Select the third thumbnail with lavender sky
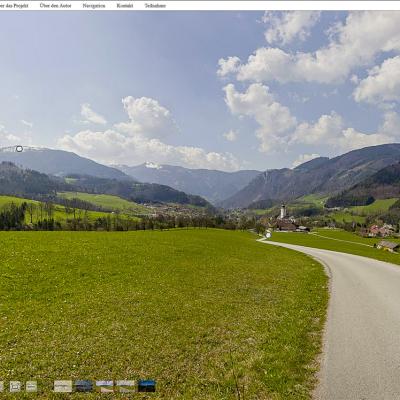Screen dimensions: 400x400 [x=105, y=386]
